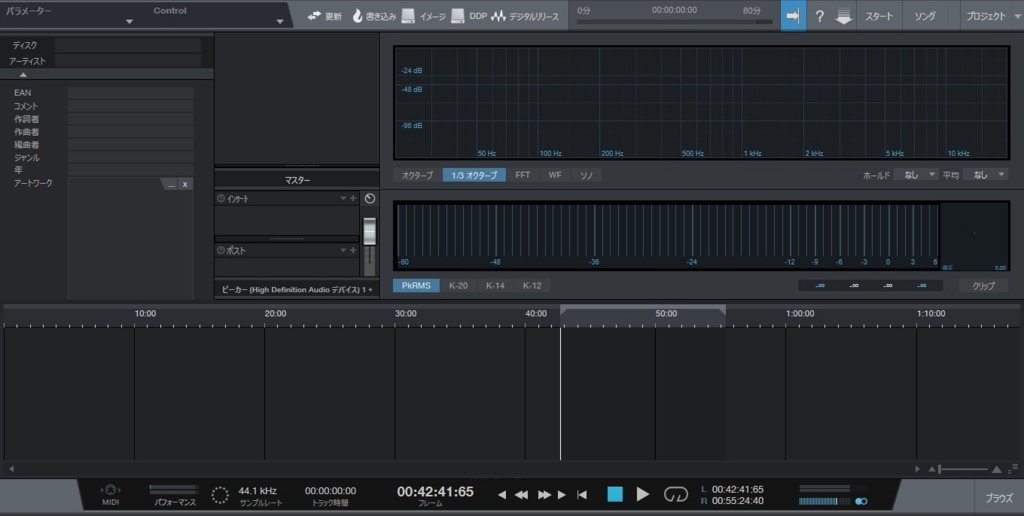Select the ソノ sonogram mode
Viewport: 1024px width, 516px height.
pyautogui.click(x=586, y=175)
